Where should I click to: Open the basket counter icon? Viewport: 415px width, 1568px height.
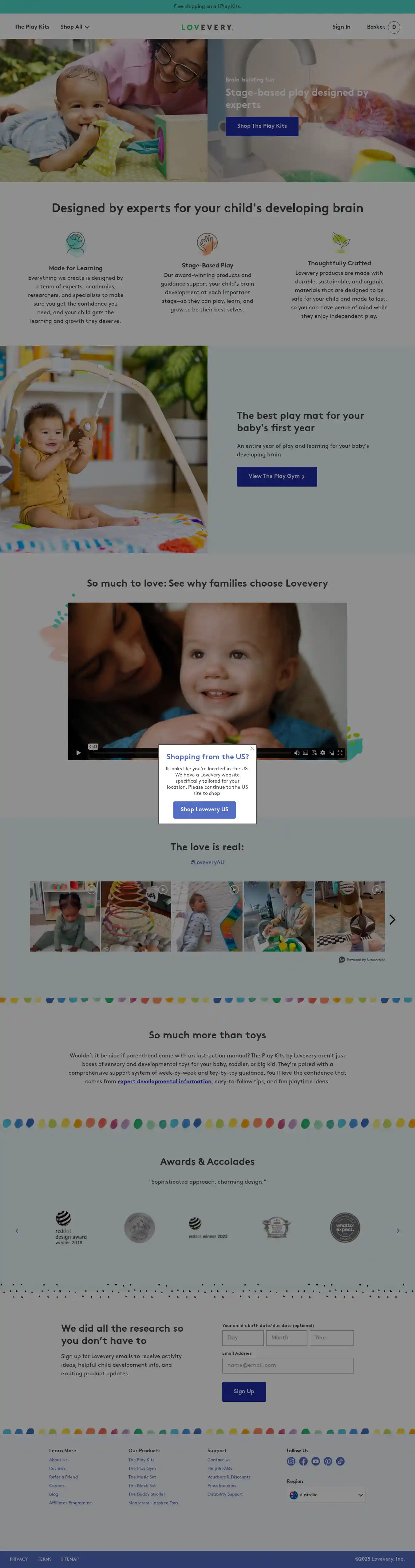point(394,27)
